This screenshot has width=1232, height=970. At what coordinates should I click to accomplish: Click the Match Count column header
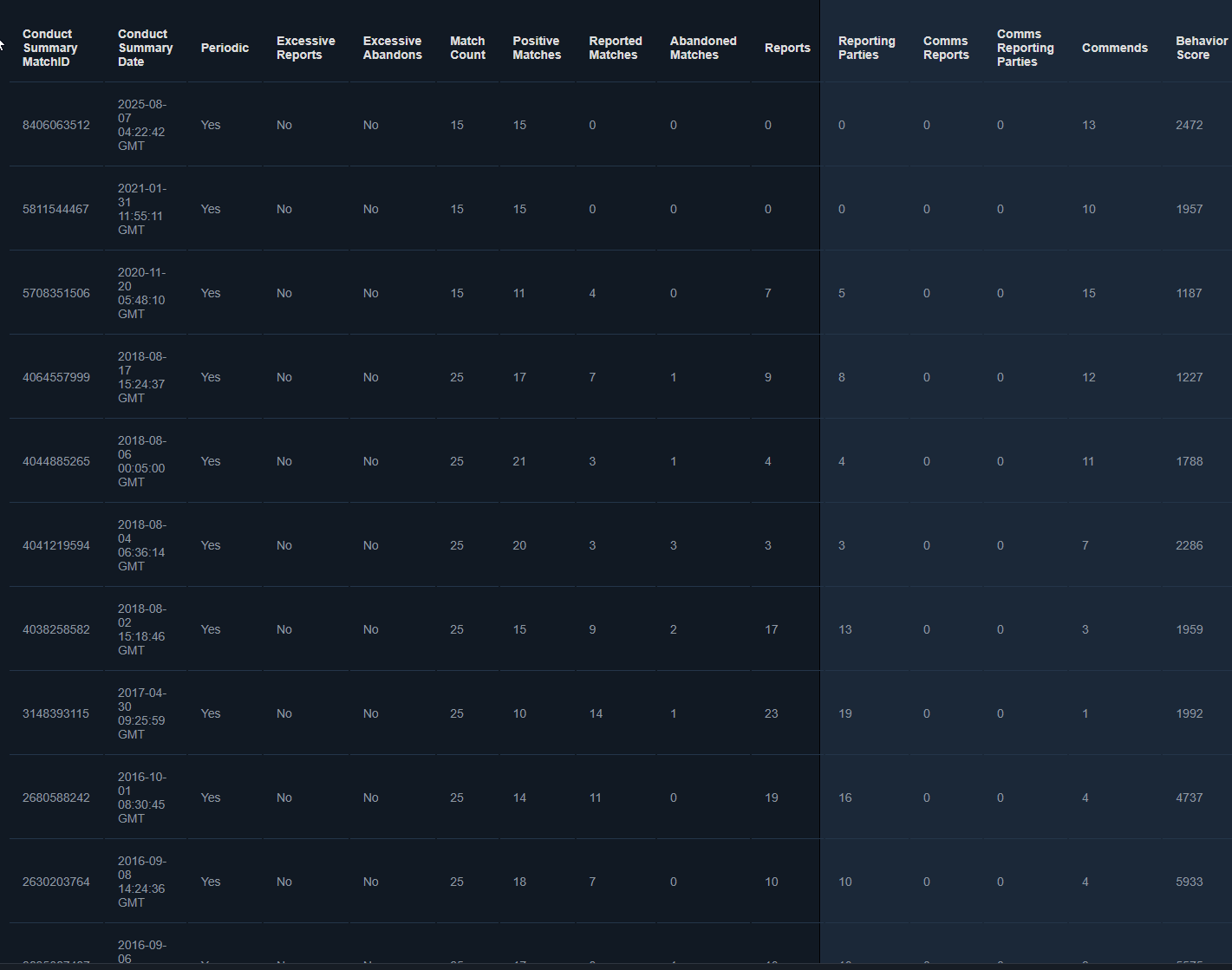pyautogui.click(x=467, y=48)
